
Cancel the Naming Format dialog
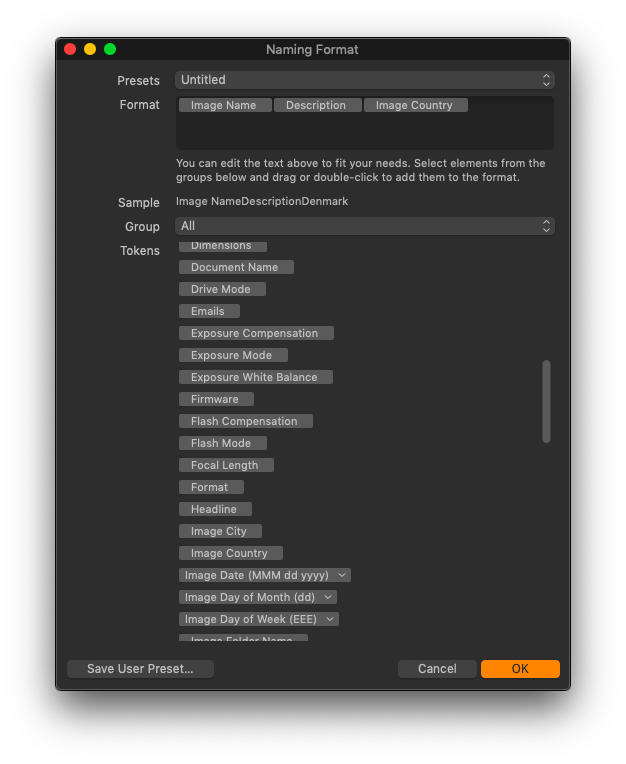[x=437, y=669]
